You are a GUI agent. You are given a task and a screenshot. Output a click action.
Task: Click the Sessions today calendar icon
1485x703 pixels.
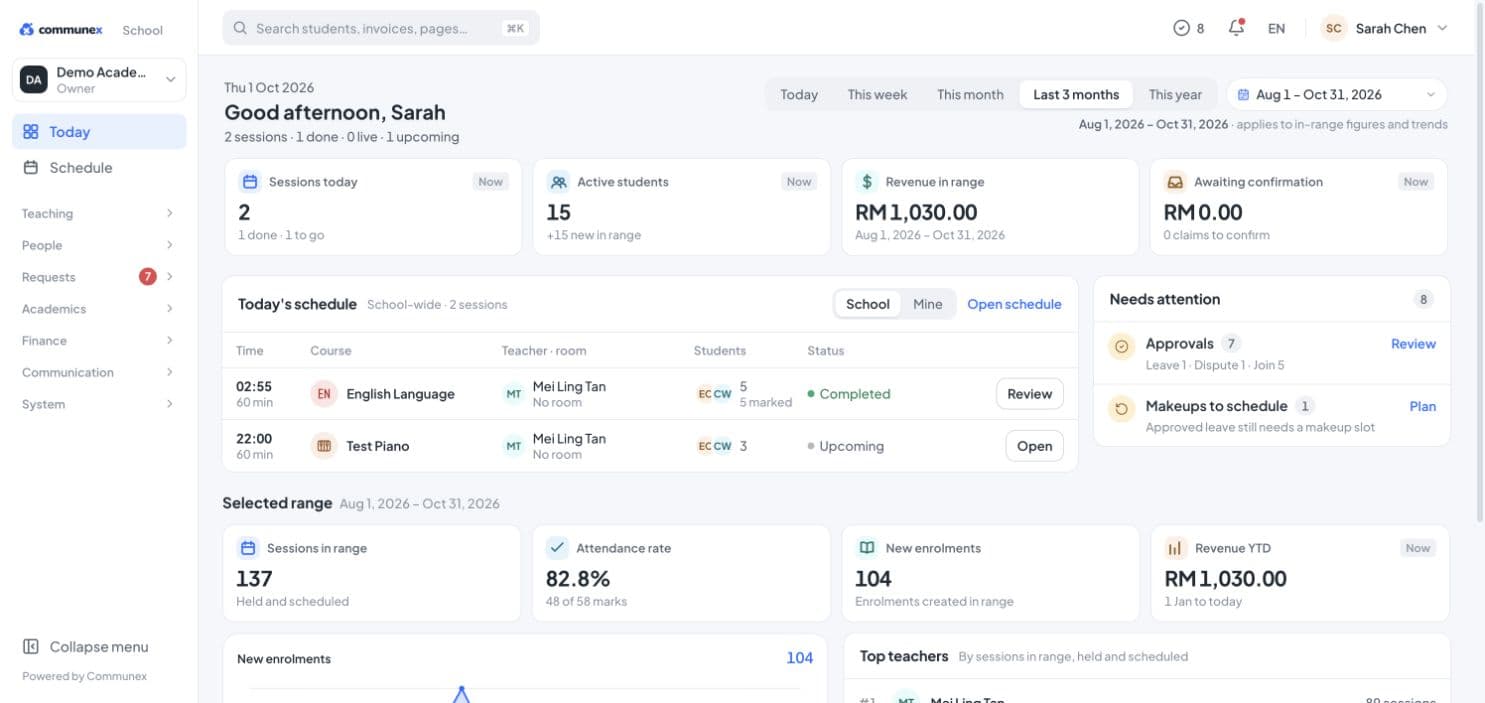coord(250,182)
